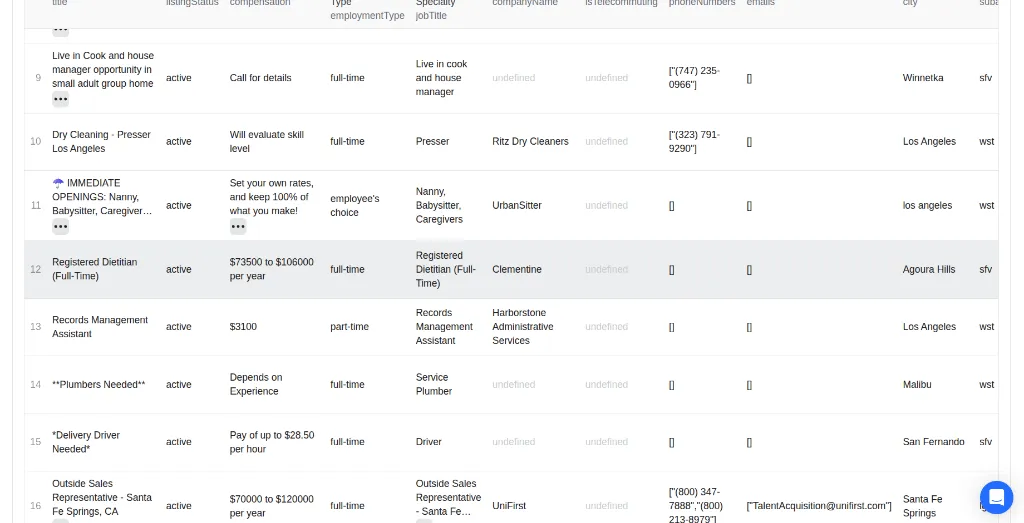Click the 'part-time' employment type cell

pos(349,326)
